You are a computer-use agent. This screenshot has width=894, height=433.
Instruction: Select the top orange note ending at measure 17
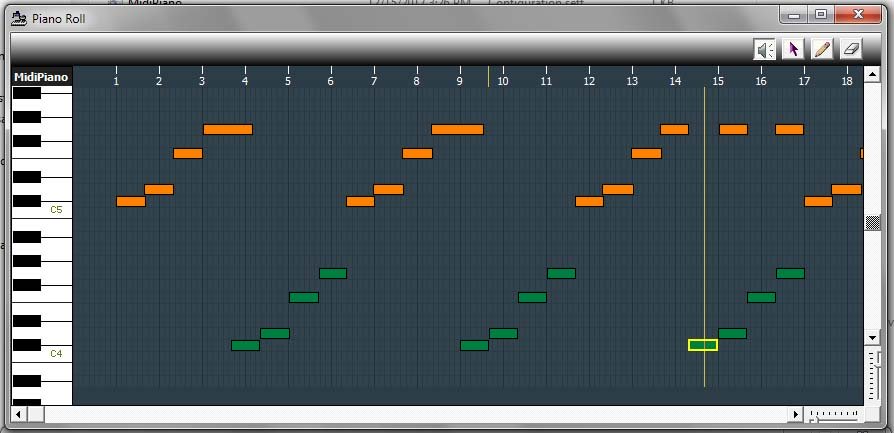point(790,130)
